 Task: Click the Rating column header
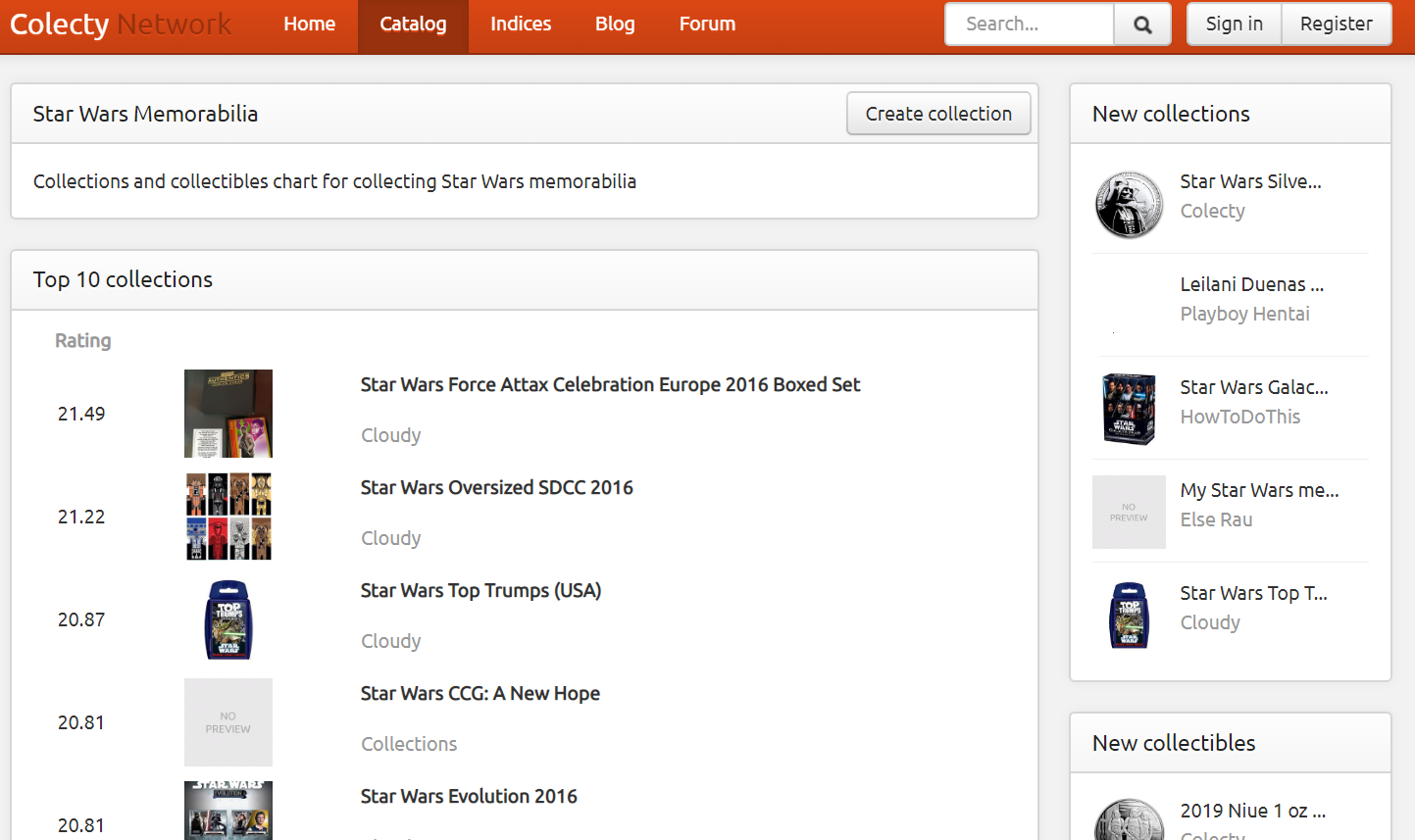pyautogui.click(x=82, y=340)
